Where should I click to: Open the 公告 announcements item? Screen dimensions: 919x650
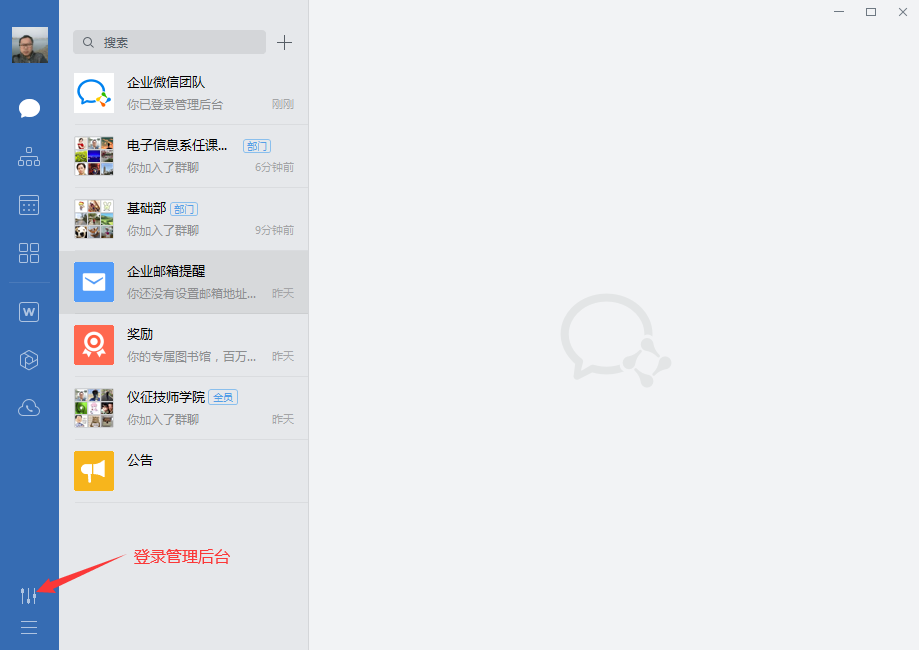(184, 471)
